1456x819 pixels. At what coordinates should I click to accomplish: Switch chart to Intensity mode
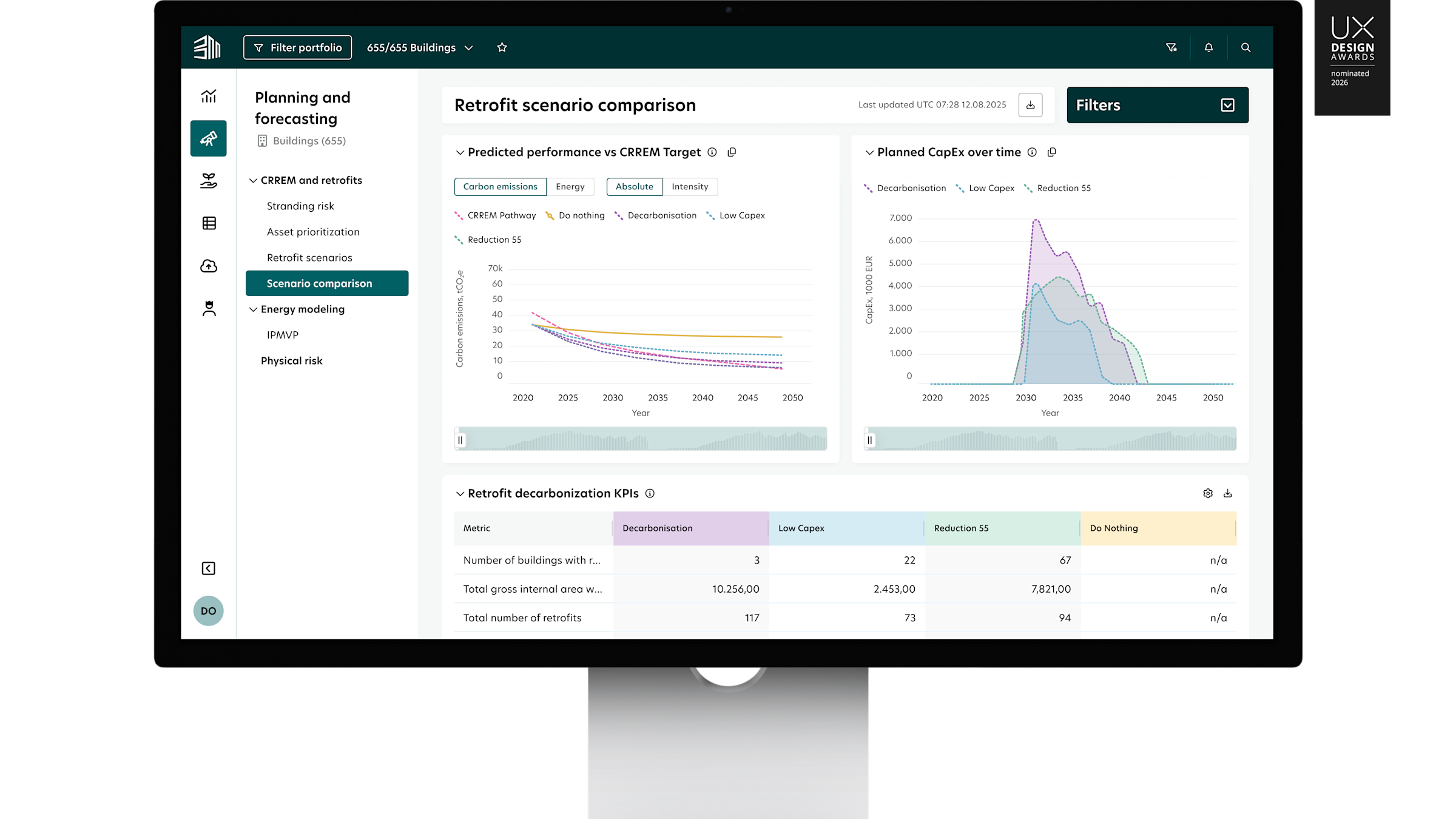click(x=690, y=187)
